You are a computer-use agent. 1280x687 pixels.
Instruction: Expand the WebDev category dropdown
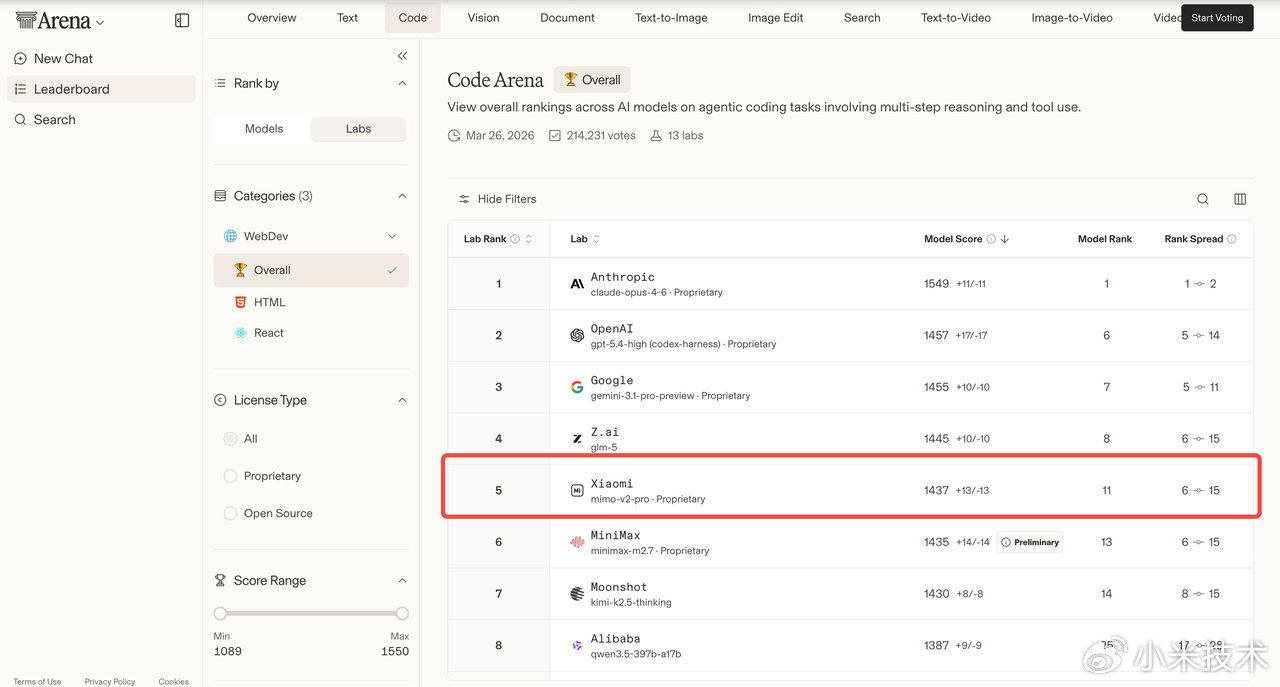[392, 236]
